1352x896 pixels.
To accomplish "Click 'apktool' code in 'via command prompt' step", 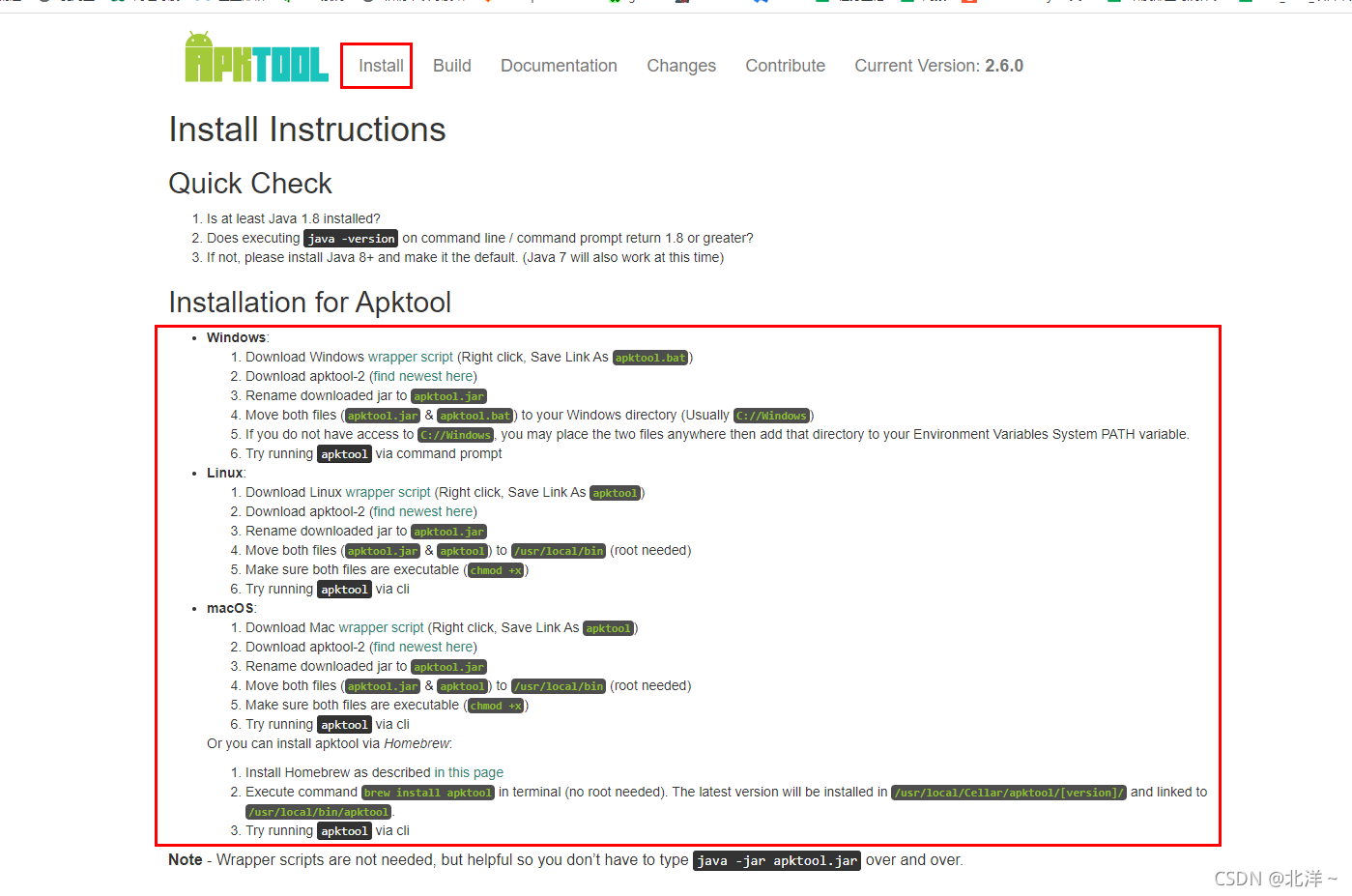I will pos(344,454).
